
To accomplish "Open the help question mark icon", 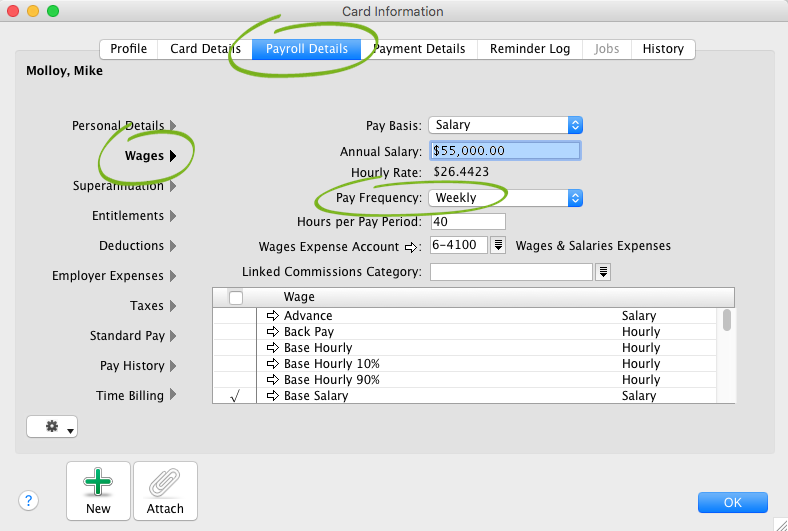I will (x=30, y=502).
